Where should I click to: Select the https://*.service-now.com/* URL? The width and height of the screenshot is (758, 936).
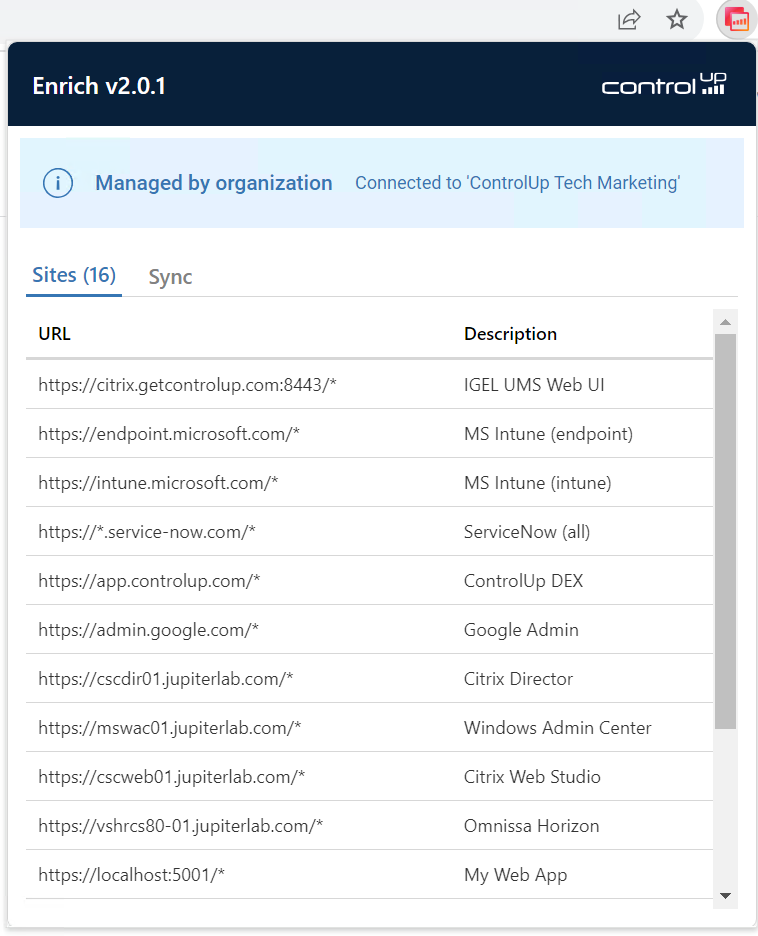pos(147,532)
